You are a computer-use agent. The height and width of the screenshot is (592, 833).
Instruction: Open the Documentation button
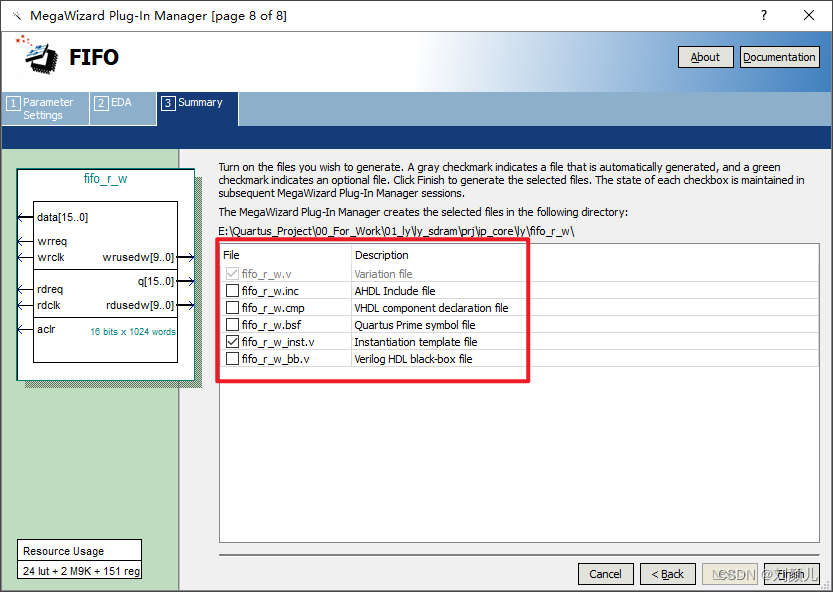click(779, 57)
